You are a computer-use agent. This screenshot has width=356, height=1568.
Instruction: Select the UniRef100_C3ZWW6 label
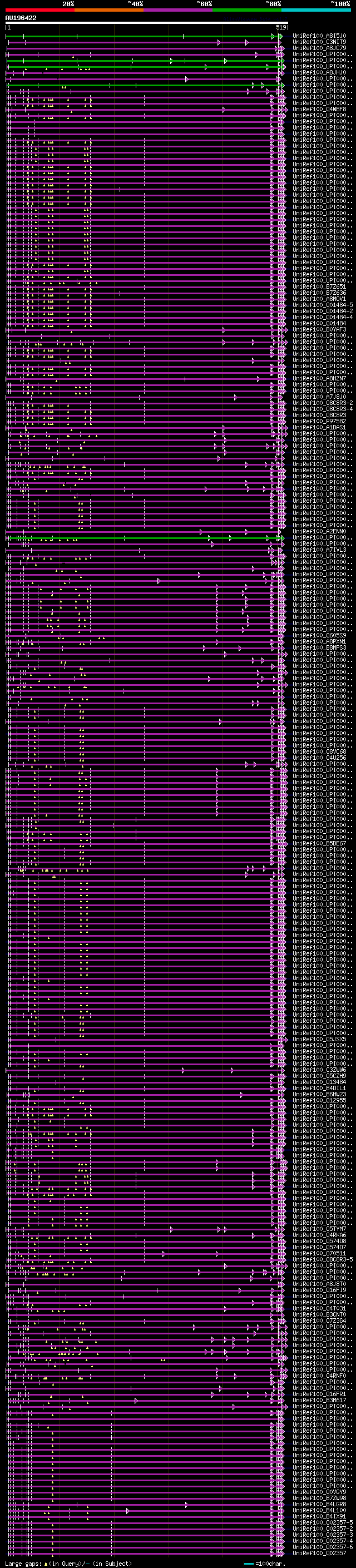point(319,1070)
